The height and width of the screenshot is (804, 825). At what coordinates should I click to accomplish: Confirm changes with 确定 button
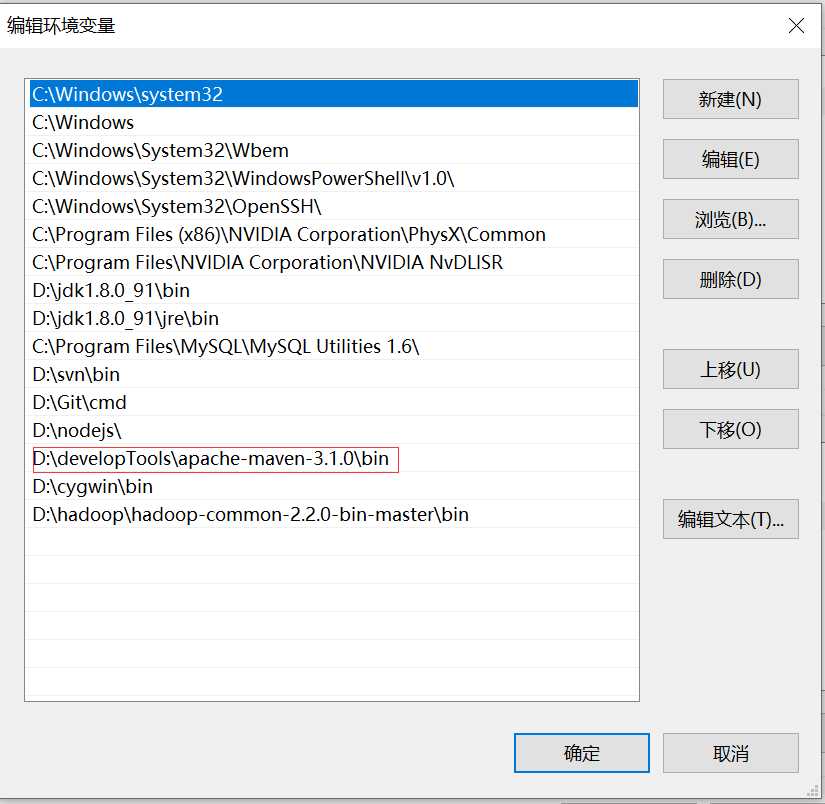581,753
